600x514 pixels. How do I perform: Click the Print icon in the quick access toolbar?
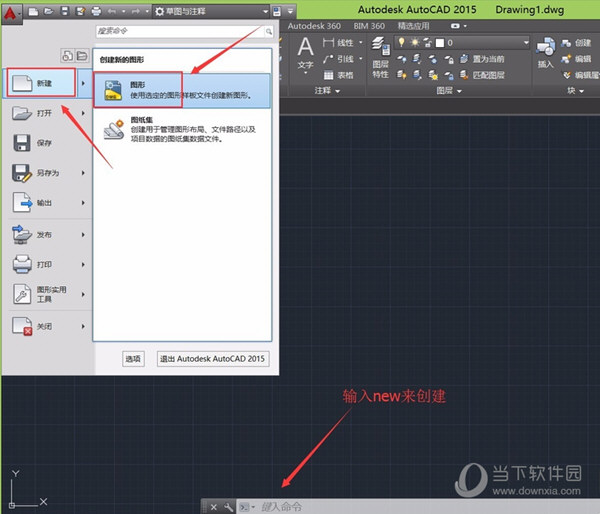96,11
